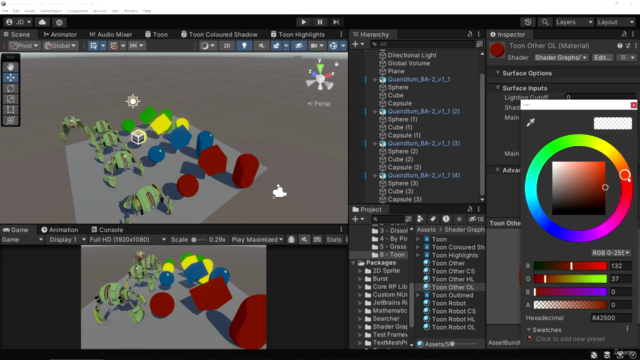640x360 pixels.
Task: Switch to the Audio Mixer tab
Action: tap(110, 34)
